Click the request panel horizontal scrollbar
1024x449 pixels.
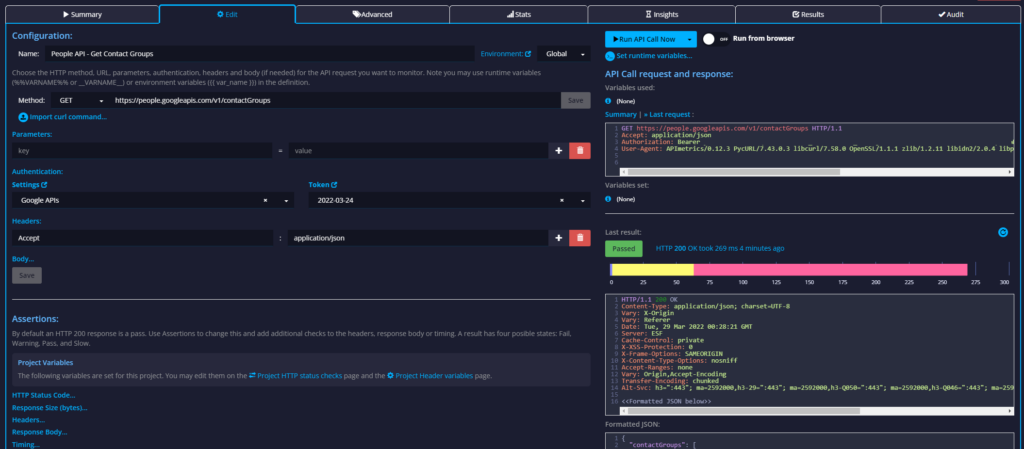coord(734,172)
